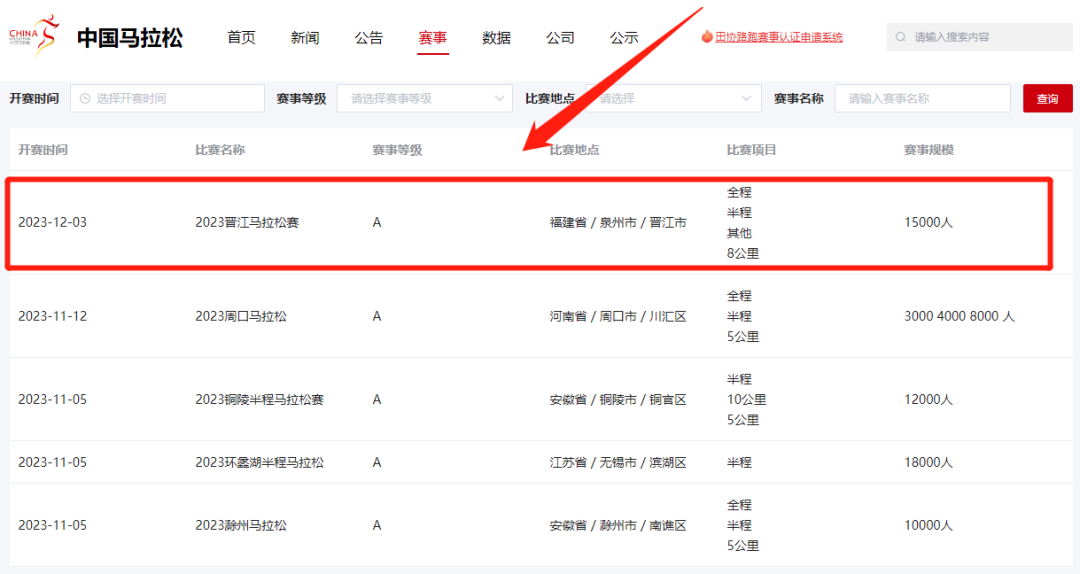Screen dimensions: 1080x574
Task: Expand the 赛事等级 dropdown
Action: (425, 98)
